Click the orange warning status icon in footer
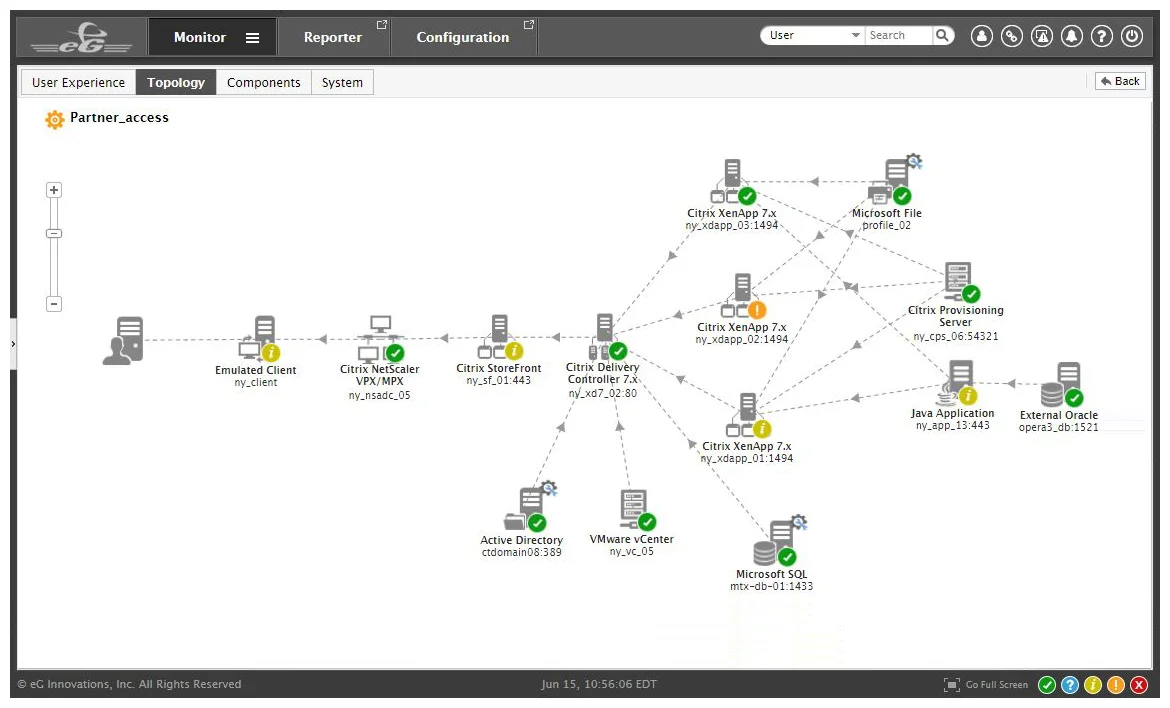The width and height of the screenshot is (1170, 708). click(1116, 685)
